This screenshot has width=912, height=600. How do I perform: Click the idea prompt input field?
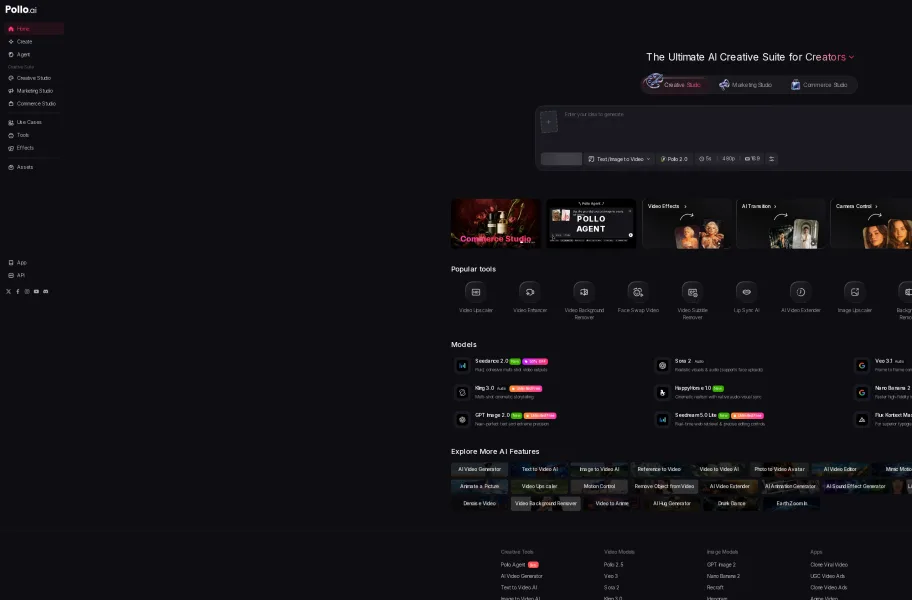point(736,128)
